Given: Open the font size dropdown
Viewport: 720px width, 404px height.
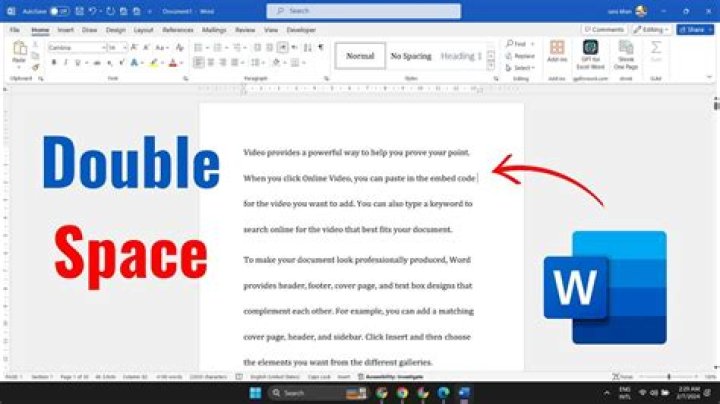Looking at the screenshot, I should [117, 48].
